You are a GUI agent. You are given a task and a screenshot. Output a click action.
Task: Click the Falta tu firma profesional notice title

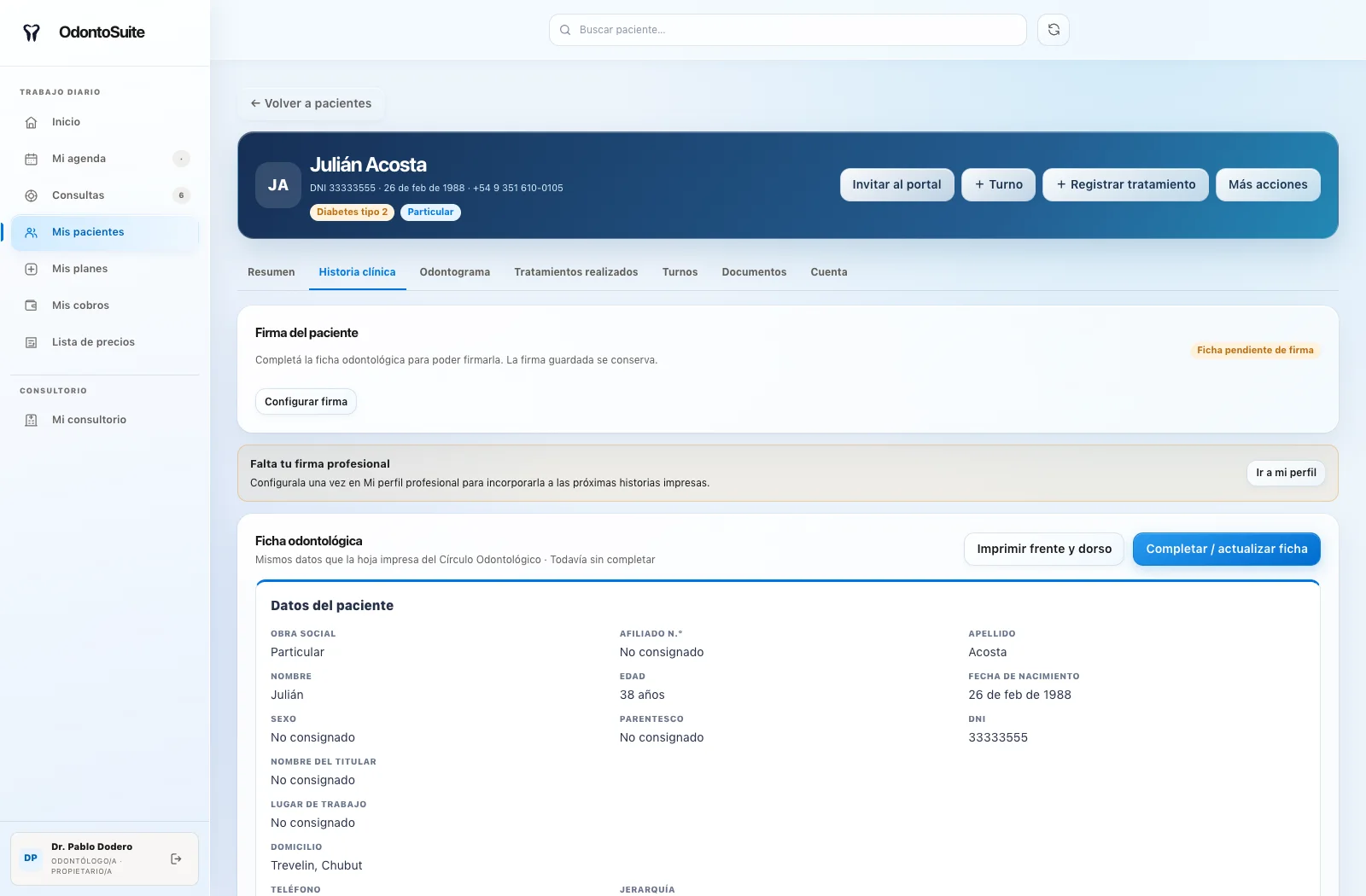click(x=320, y=464)
